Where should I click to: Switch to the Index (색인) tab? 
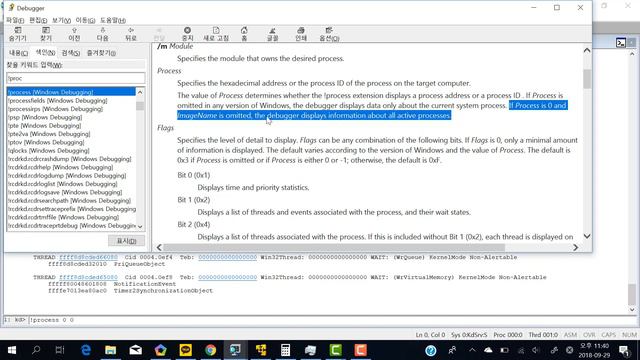(x=45, y=52)
